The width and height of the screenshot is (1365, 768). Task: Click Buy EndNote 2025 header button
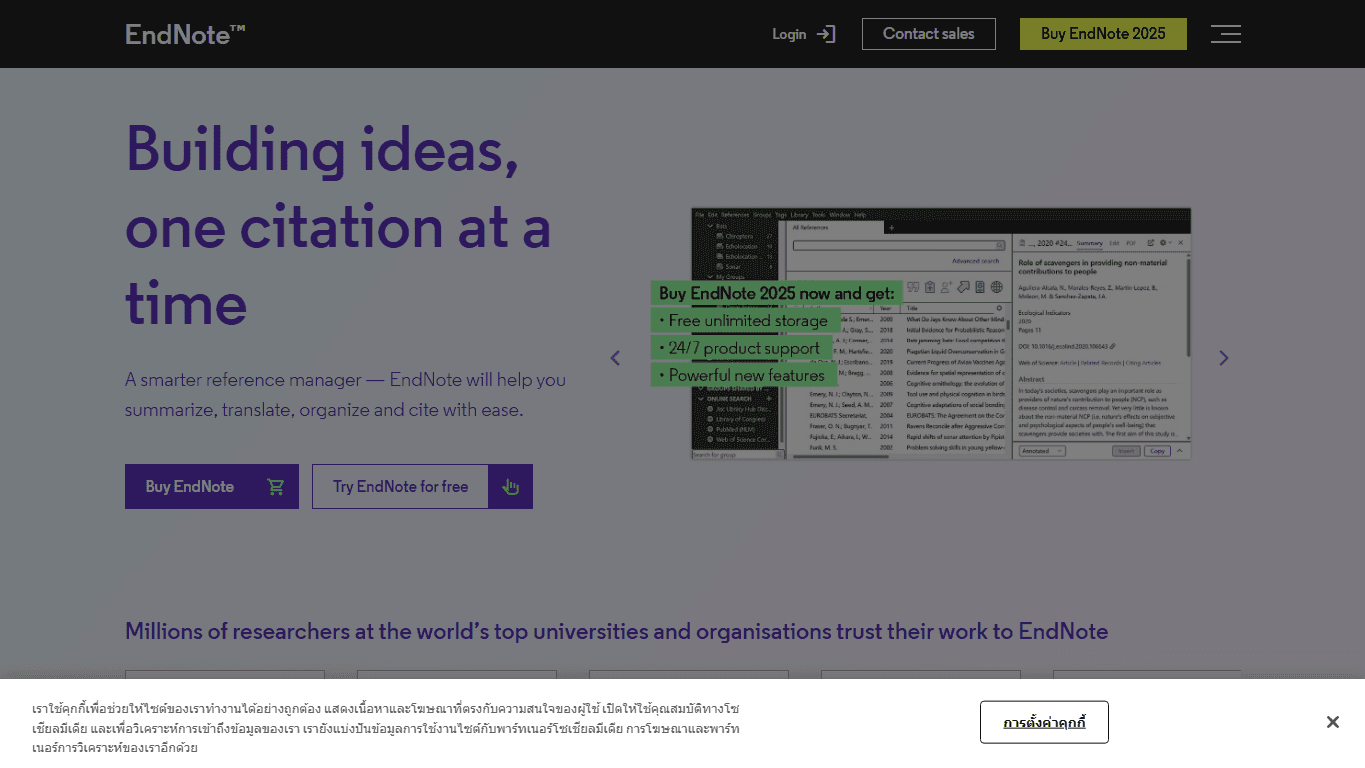(x=1103, y=34)
